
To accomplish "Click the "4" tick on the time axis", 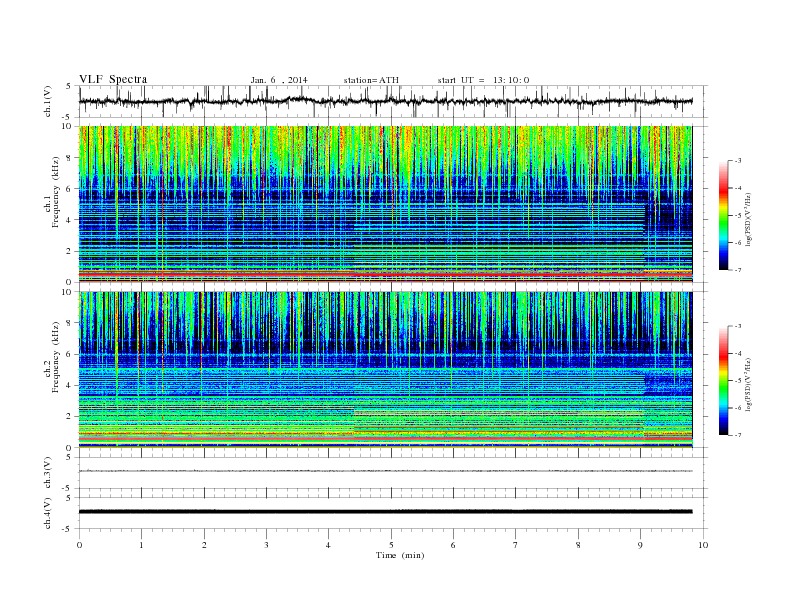I will [x=328, y=545].
